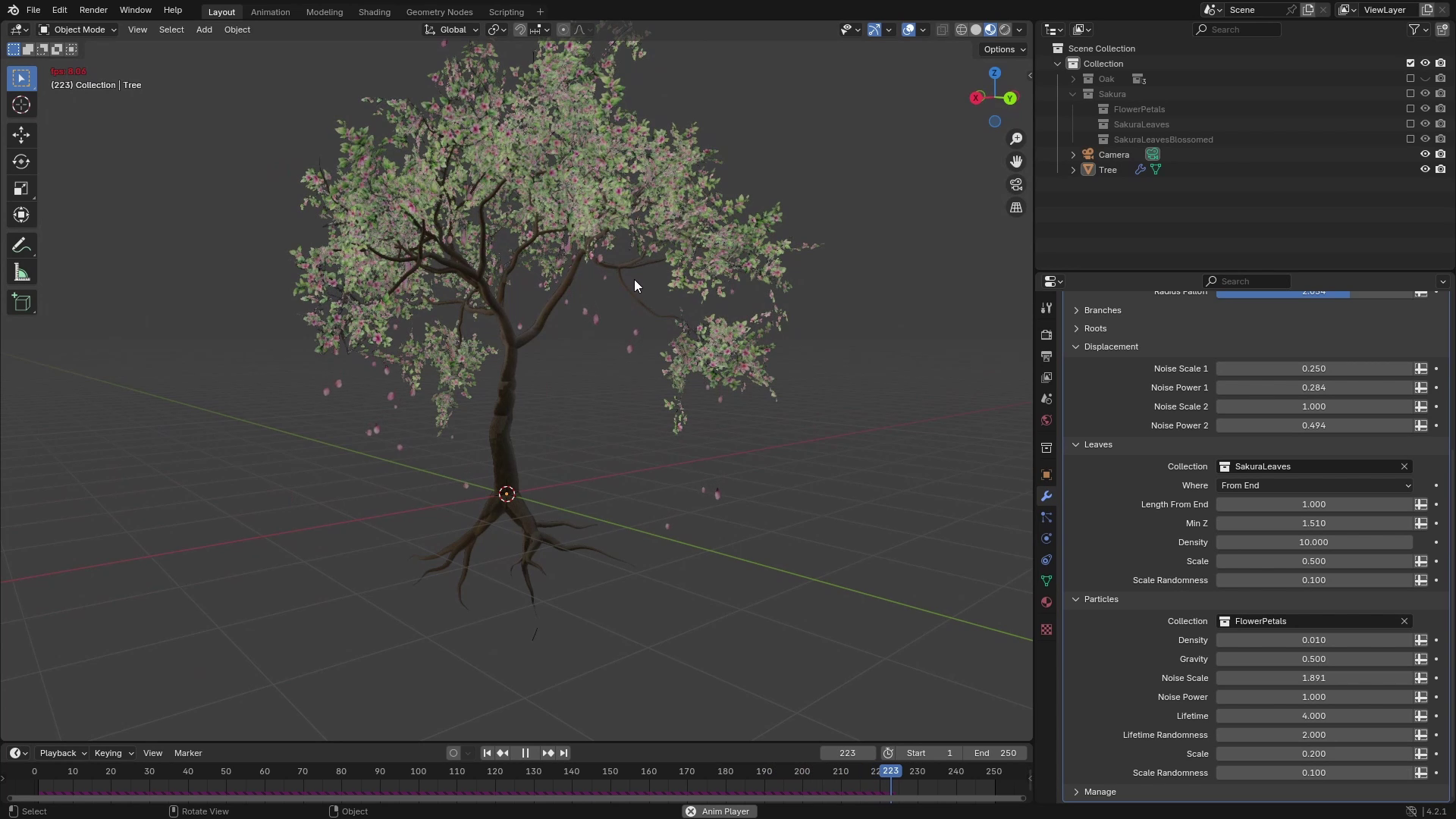Open the Options panel in the viewport
This screenshot has height=819, width=1456.
click(1002, 49)
